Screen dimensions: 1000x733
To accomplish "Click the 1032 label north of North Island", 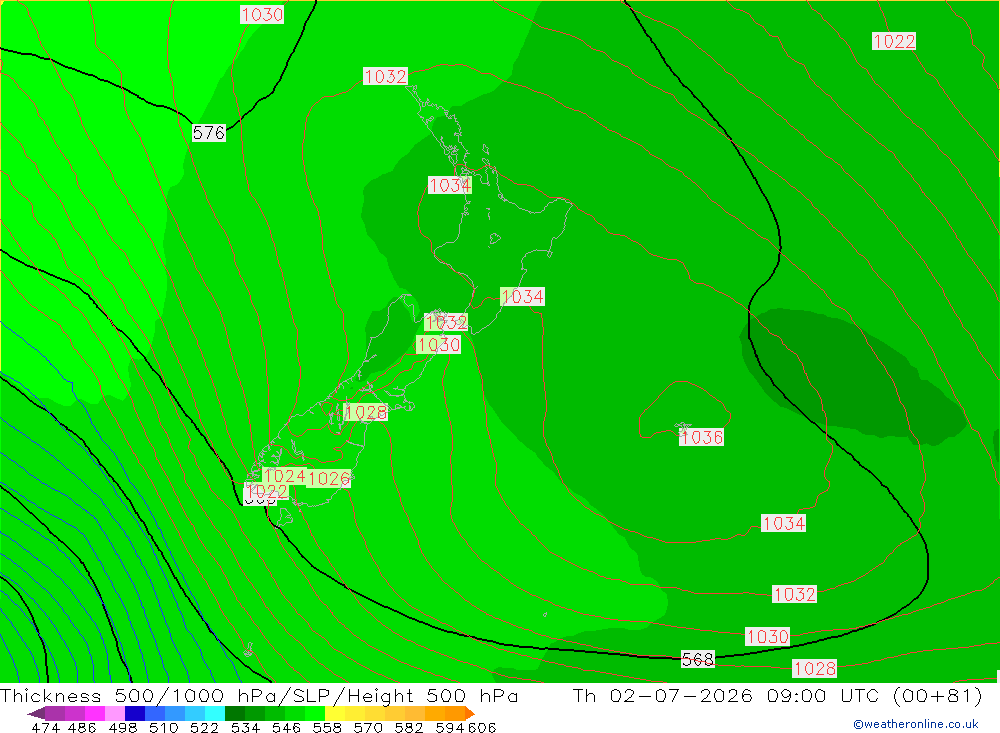I will [x=385, y=76].
